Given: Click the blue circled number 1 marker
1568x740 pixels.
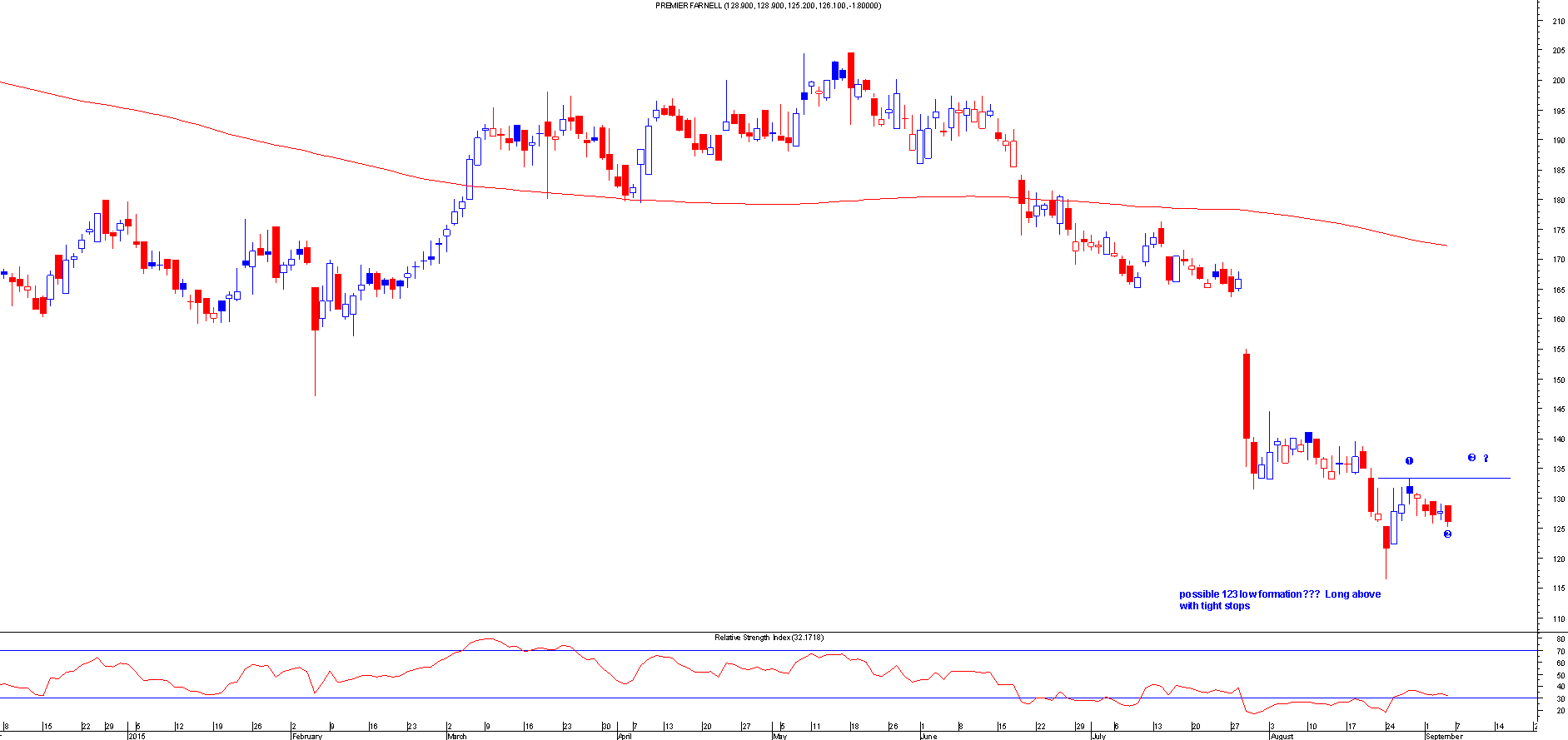Looking at the screenshot, I should 1409,460.
